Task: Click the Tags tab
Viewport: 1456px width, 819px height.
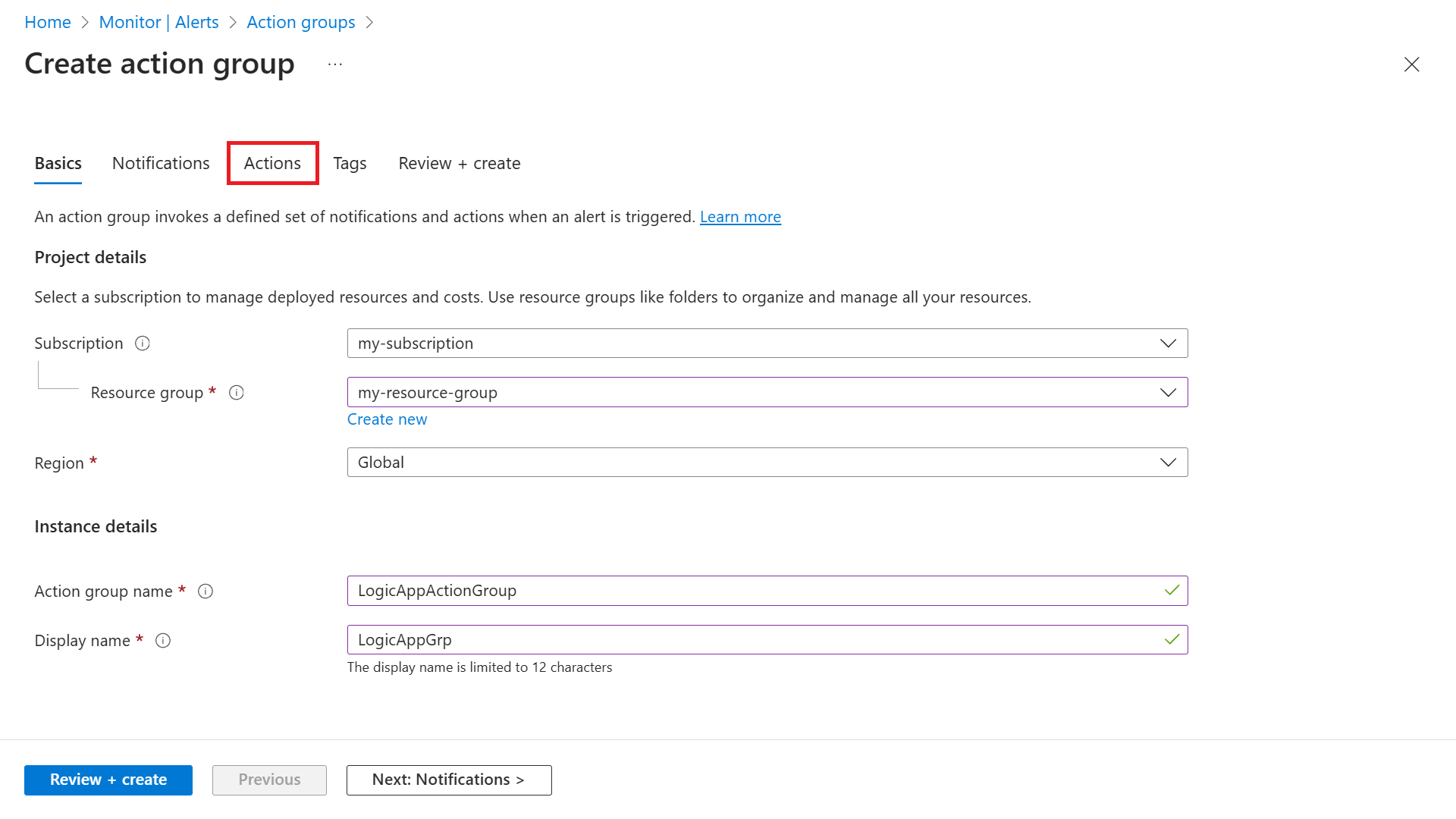Action: (349, 163)
